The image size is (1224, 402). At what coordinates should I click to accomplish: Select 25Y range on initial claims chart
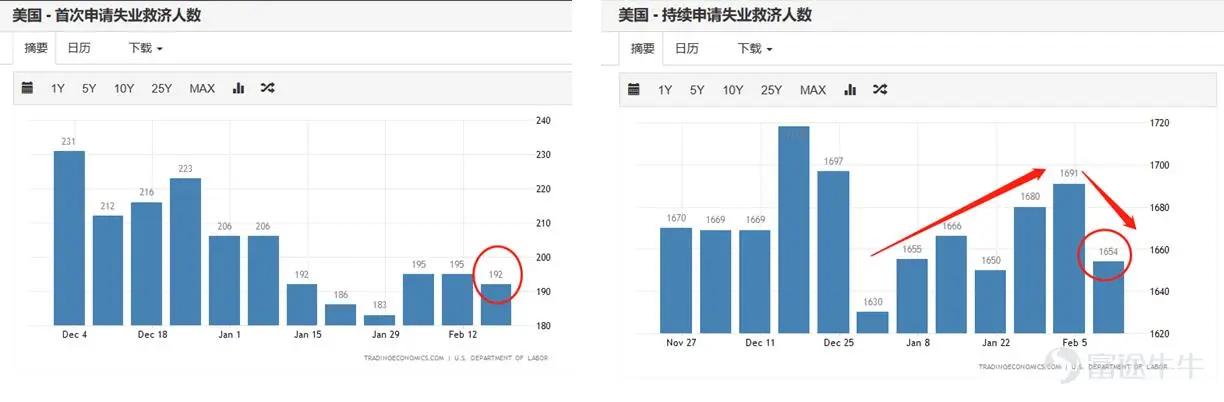click(162, 89)
